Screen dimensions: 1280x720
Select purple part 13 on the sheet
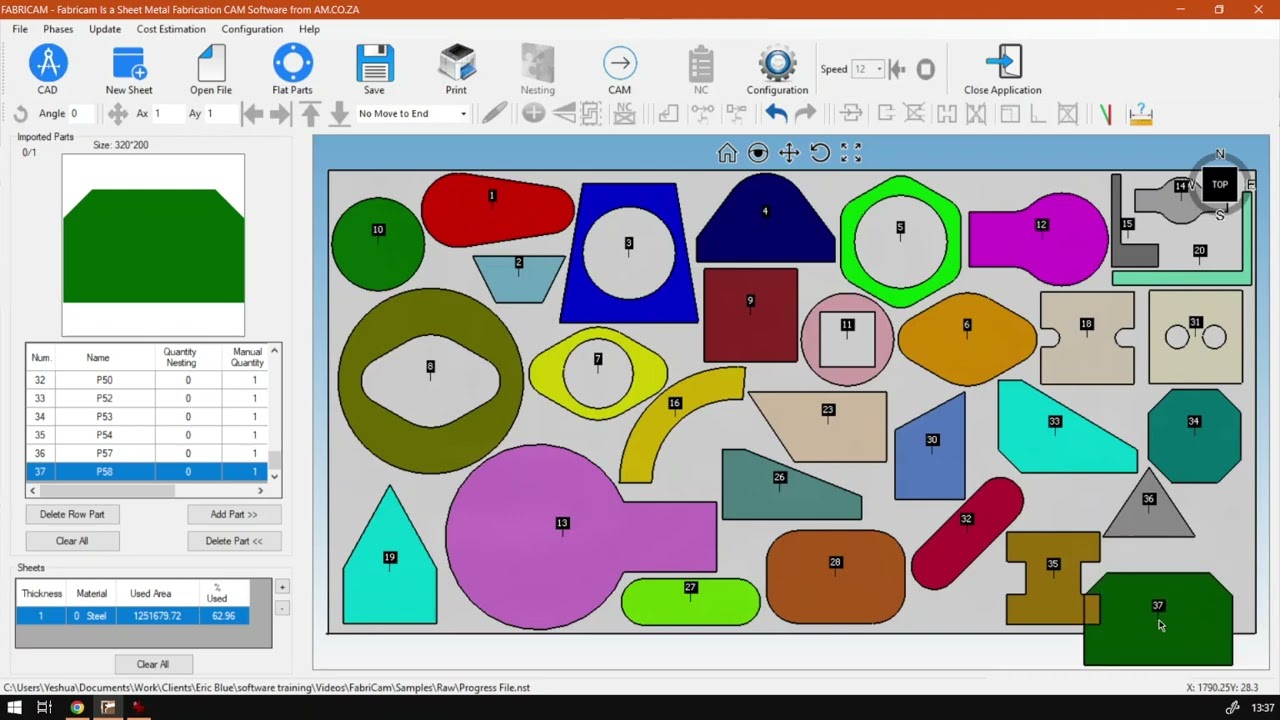coord(580,537)
